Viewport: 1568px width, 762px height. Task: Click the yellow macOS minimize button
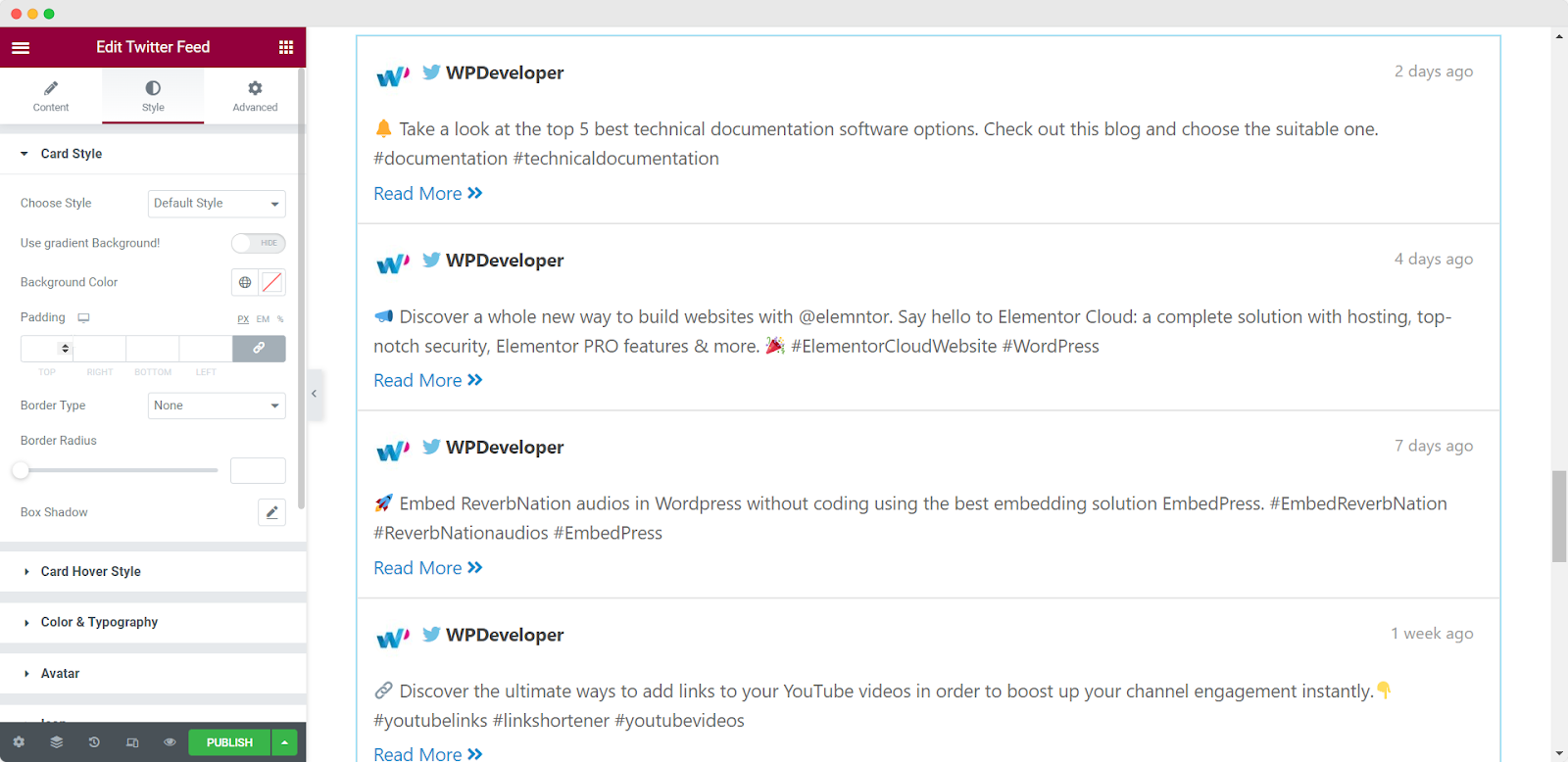tap(32, 14)
